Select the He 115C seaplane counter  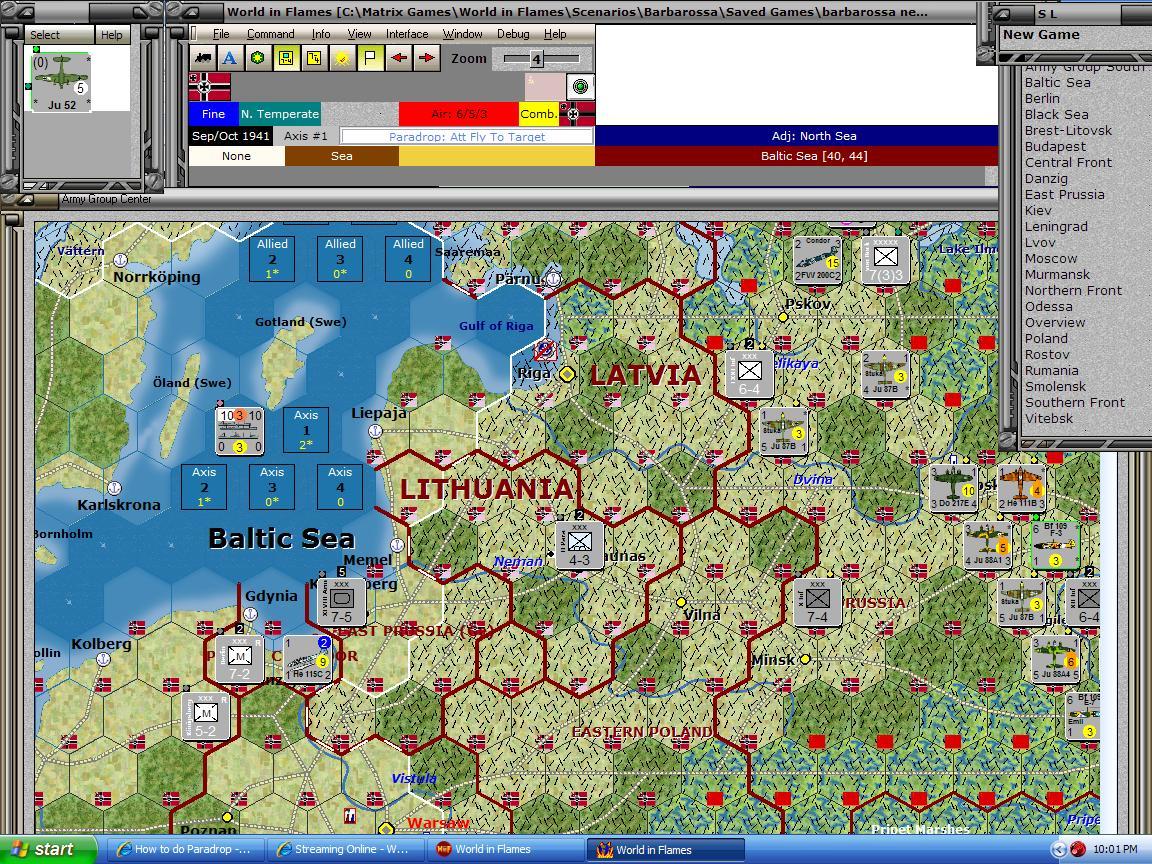coord(307,659)
